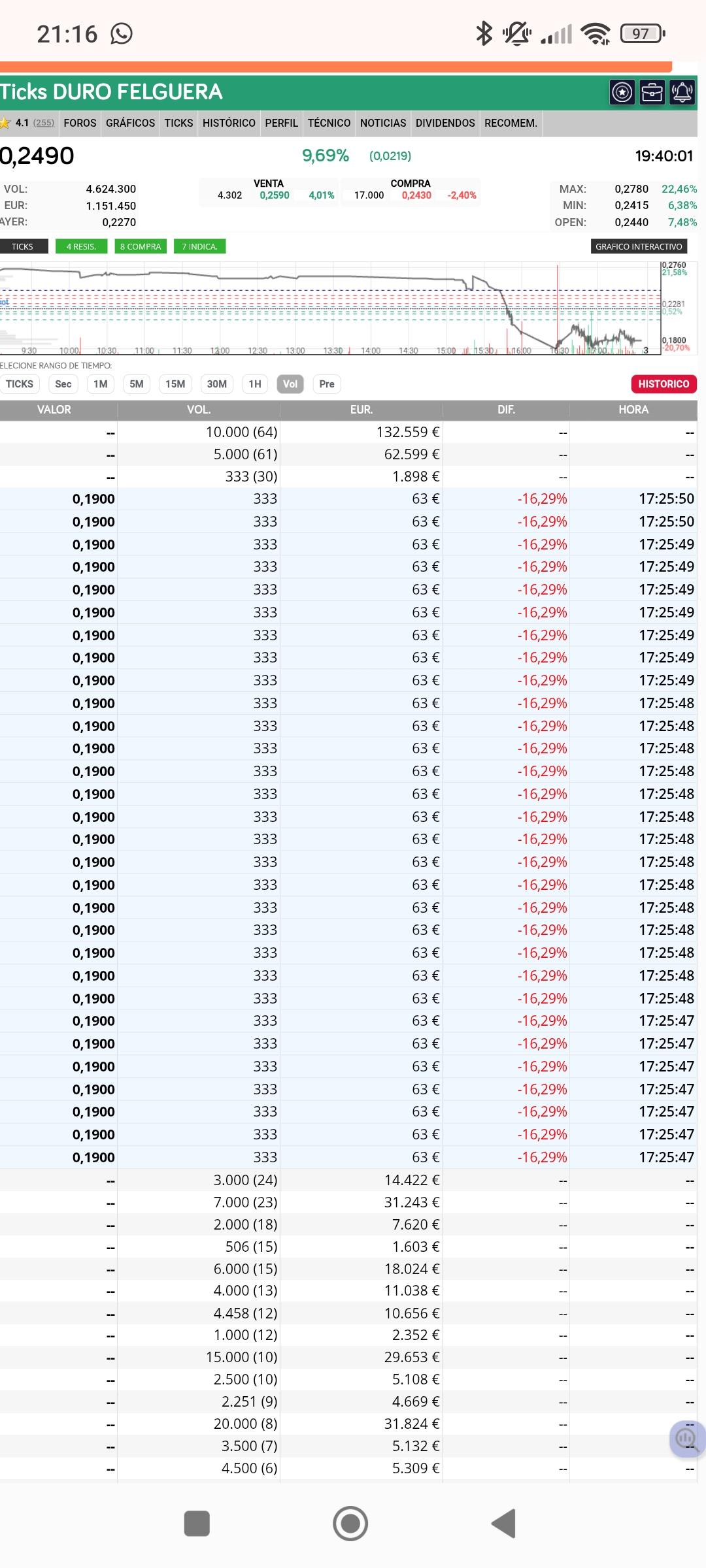Select the Sec time range option
This screenshot has width=706, height=1568.
click(63, 384)
